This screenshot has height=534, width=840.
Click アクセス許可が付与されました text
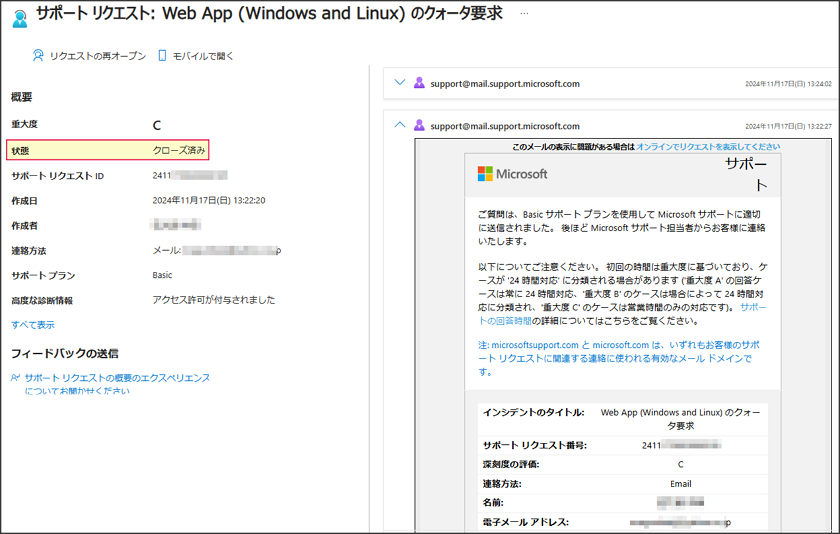(x=214, y=300)
